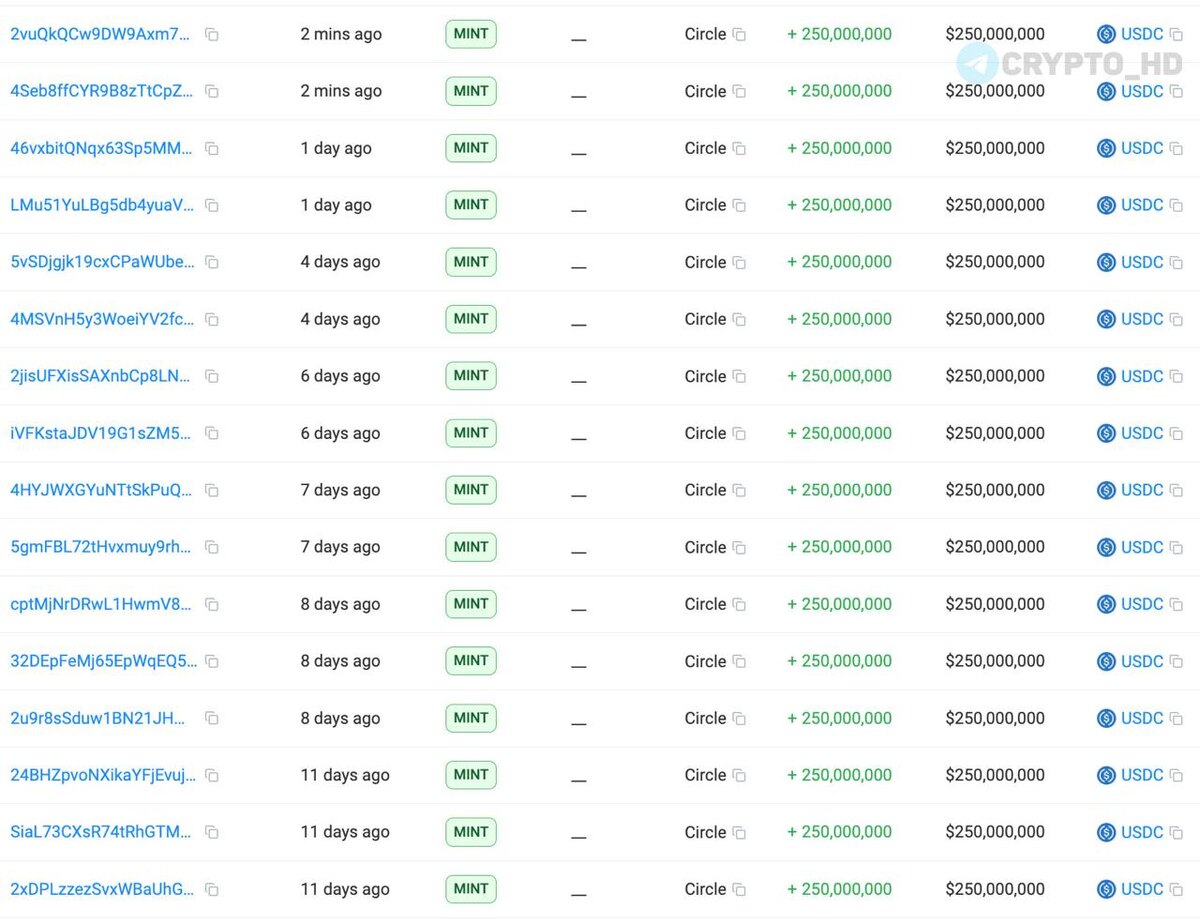Copy signature 4Seb8ffCYR9B8zTtCpZ via copy icon
1200x924 pixels.
tap(212, 91)
